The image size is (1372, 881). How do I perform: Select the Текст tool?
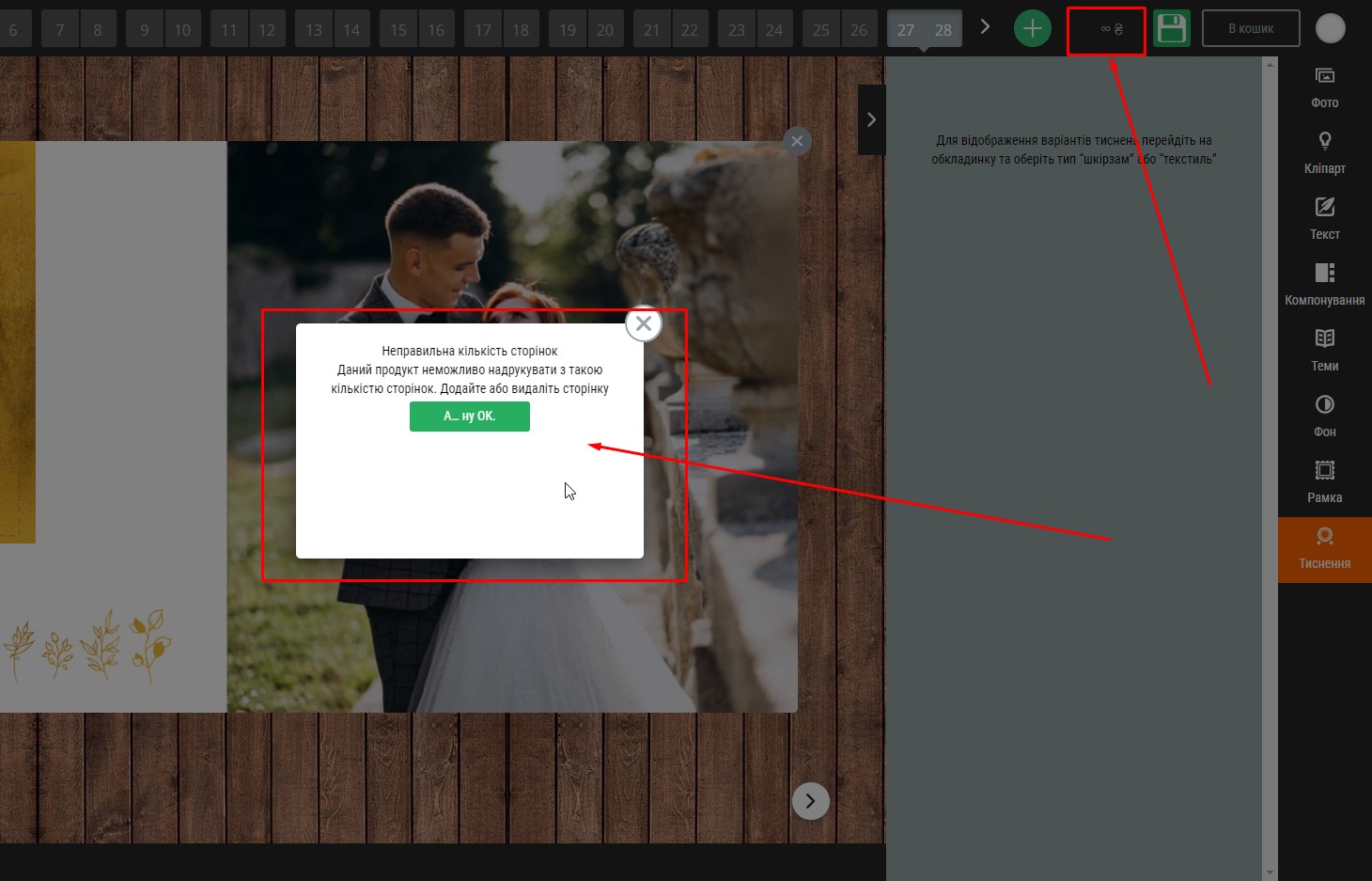(1324, 217)
